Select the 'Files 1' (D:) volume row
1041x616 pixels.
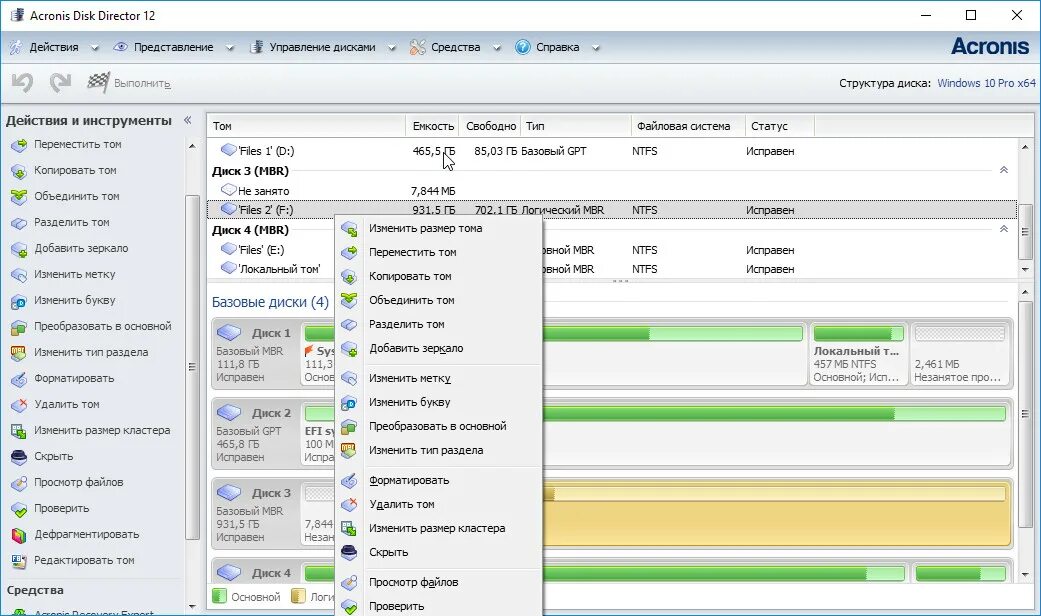tap(611, 151)
